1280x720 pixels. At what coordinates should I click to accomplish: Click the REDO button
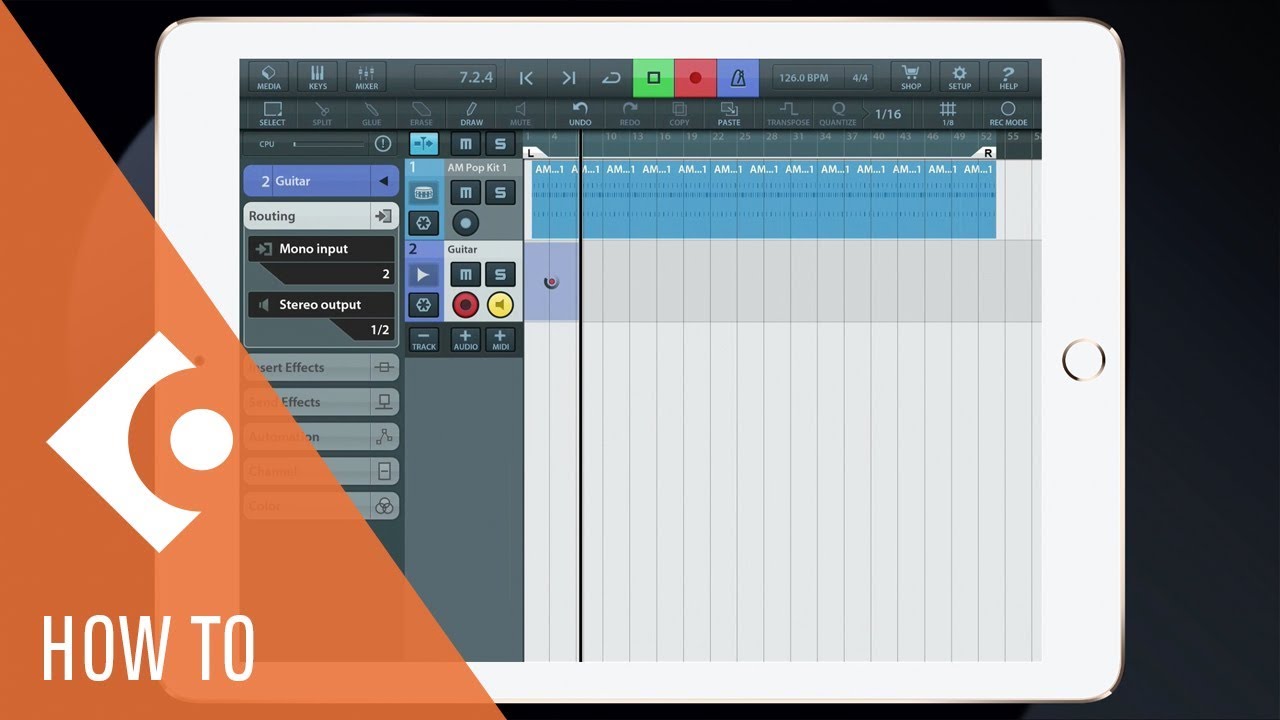pos(630,114)
